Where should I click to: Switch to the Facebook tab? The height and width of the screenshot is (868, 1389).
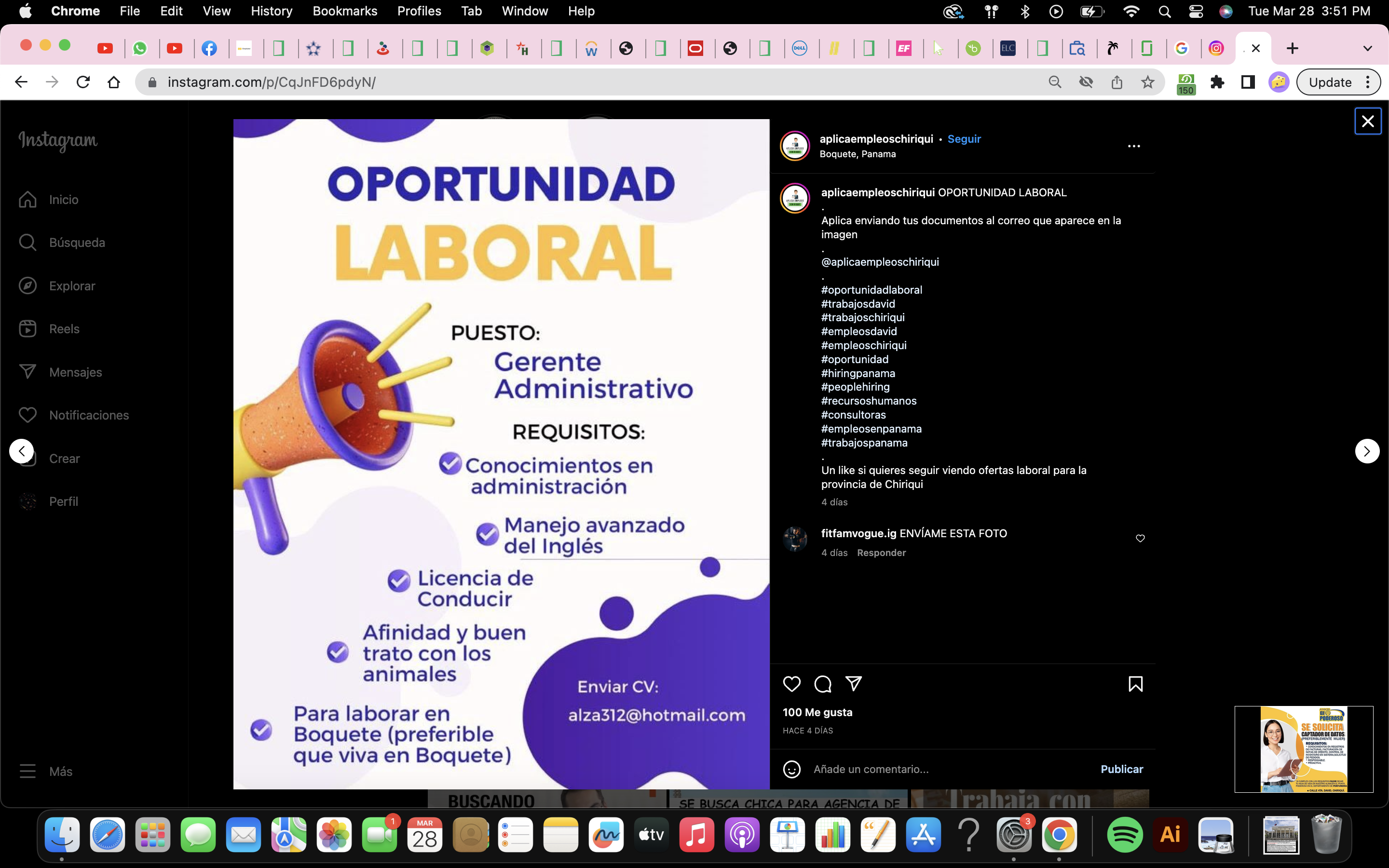click(209, 48)
